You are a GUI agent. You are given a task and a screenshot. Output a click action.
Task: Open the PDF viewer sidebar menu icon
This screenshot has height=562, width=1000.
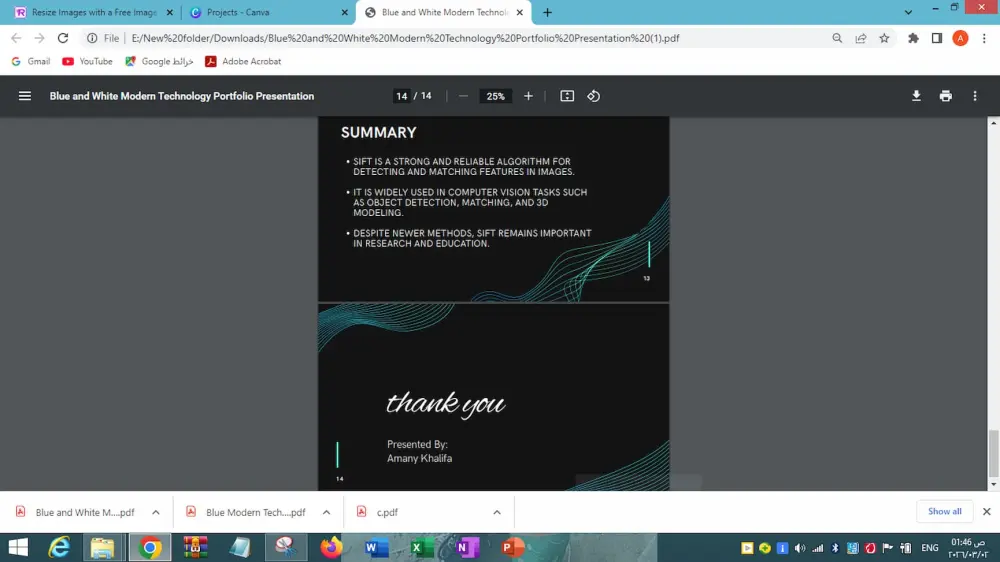tap(25, 96)
